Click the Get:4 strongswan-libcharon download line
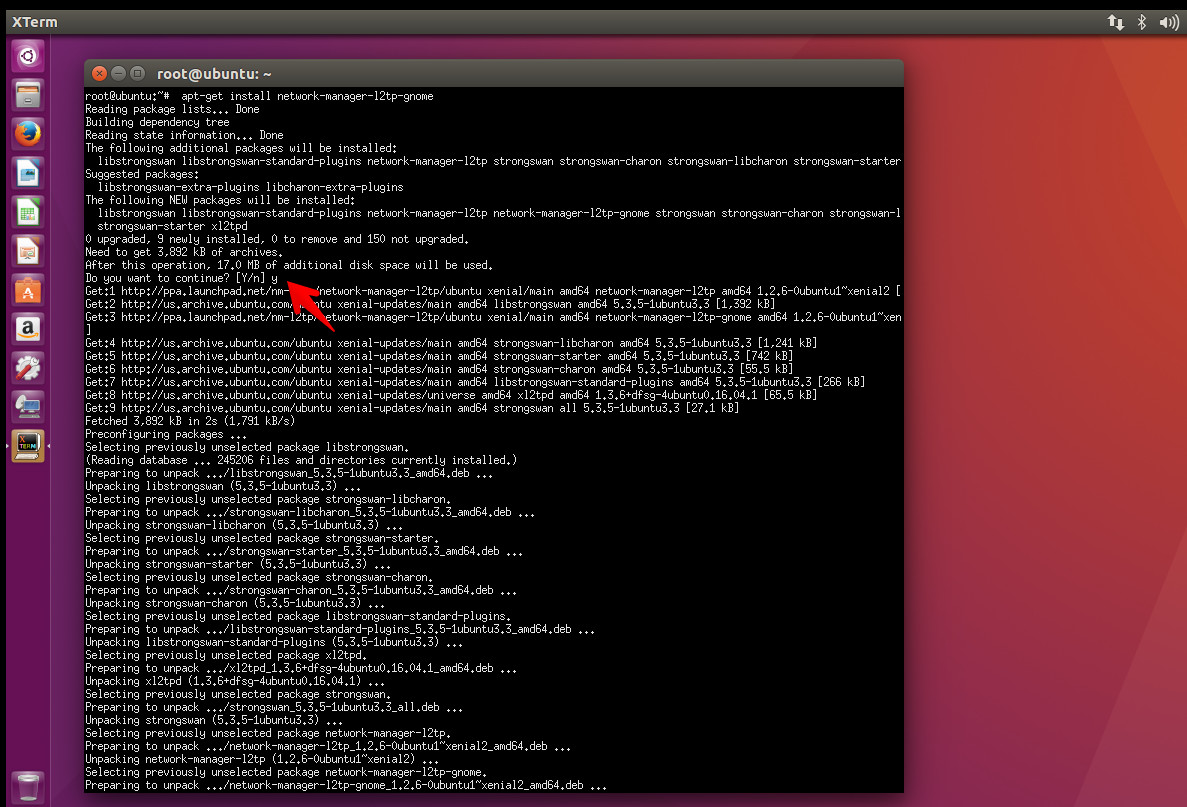The width and height of the screenshot is (1187, 807). pos(450,343)
